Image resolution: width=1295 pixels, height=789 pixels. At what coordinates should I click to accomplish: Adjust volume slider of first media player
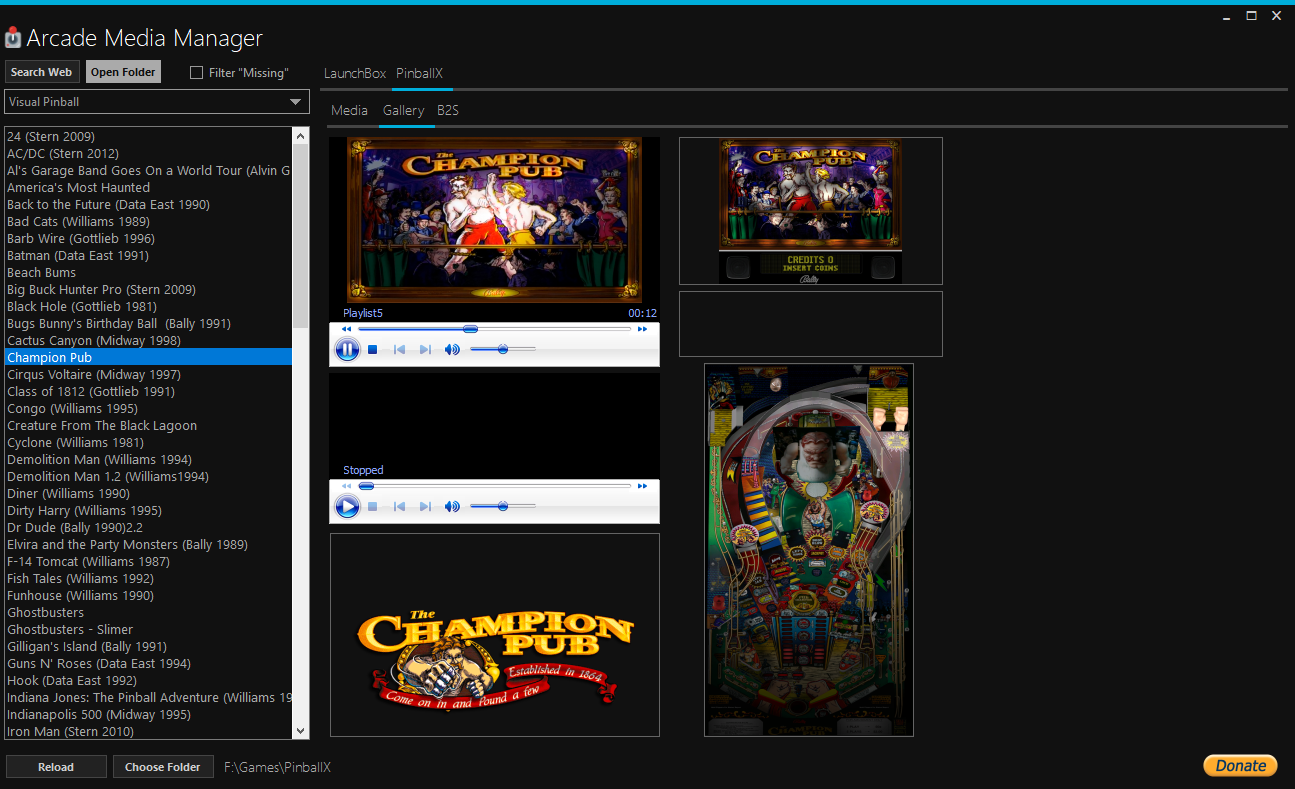coord(502,349)
